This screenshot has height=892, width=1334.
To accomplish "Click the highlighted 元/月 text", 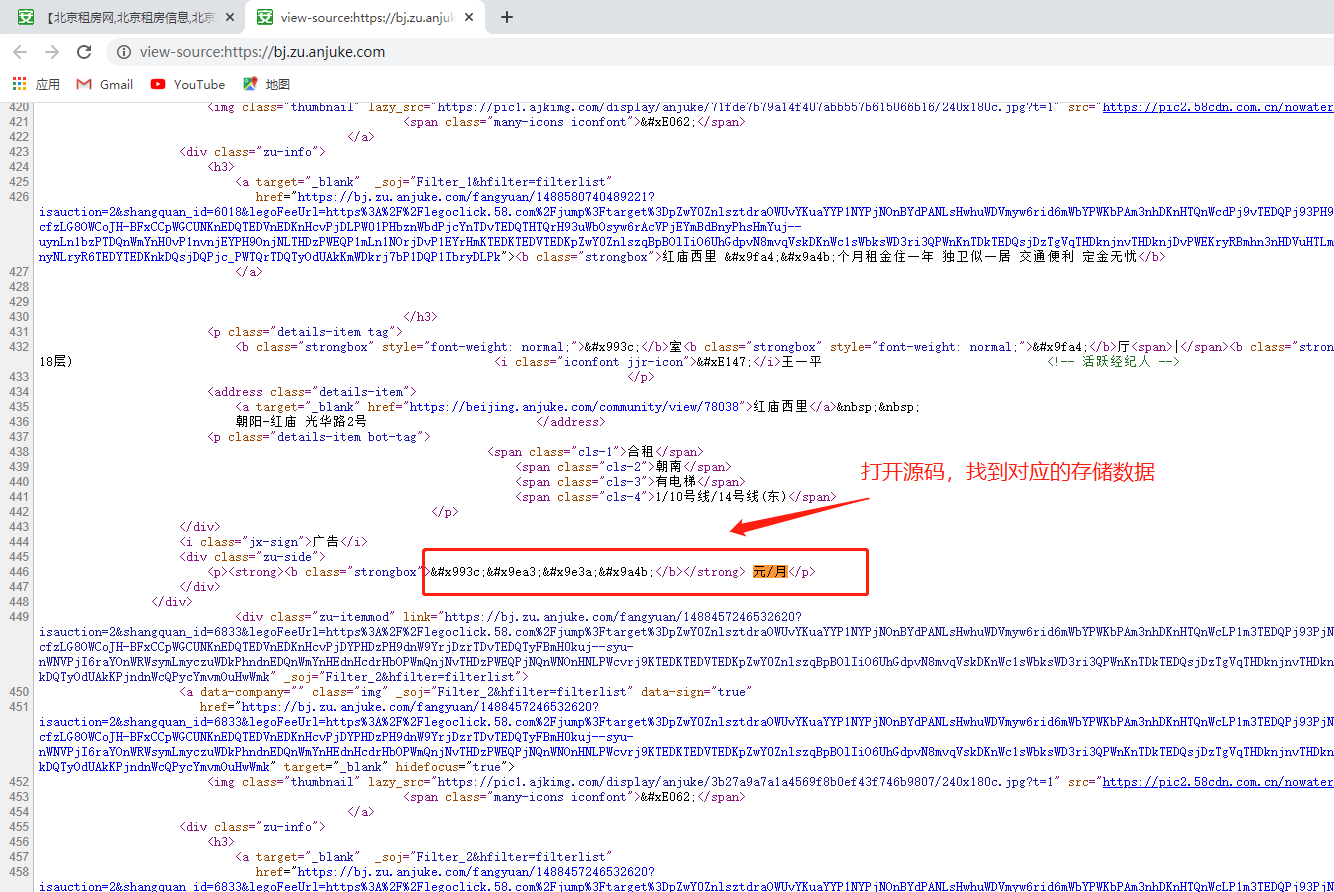I will 770,570.
